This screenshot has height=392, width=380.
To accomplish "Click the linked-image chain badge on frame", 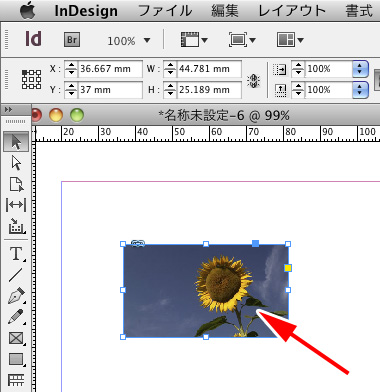I will pyautogui.click(x=138, y=244).
